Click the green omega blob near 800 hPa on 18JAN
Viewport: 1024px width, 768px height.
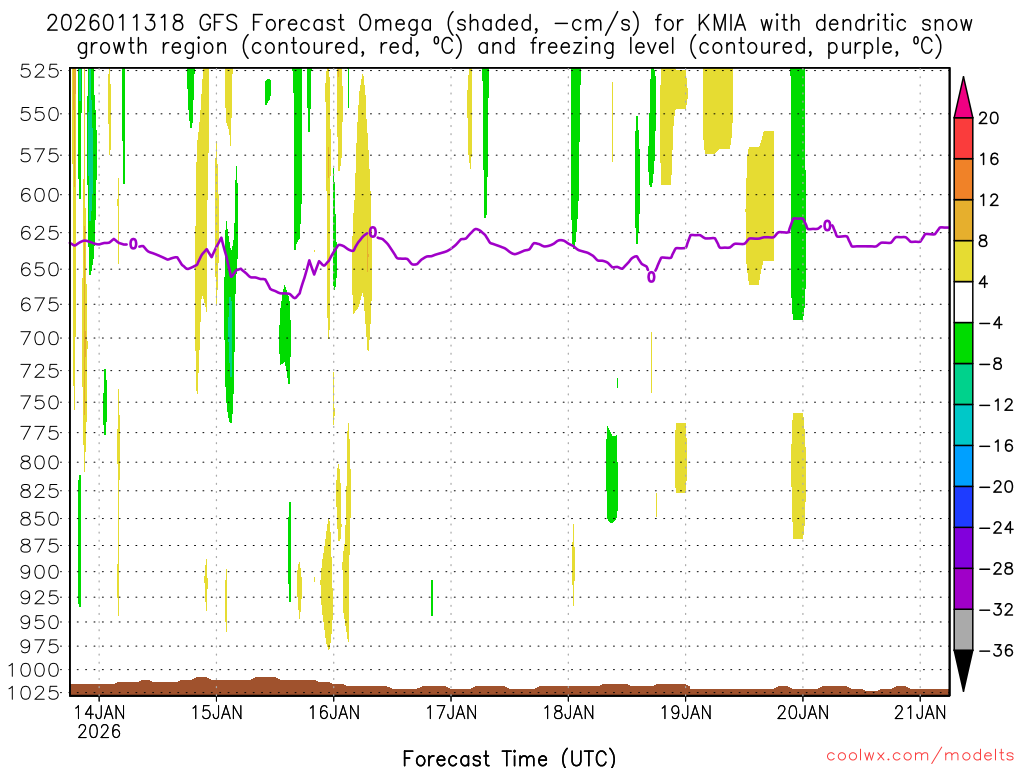pos(612,475)
